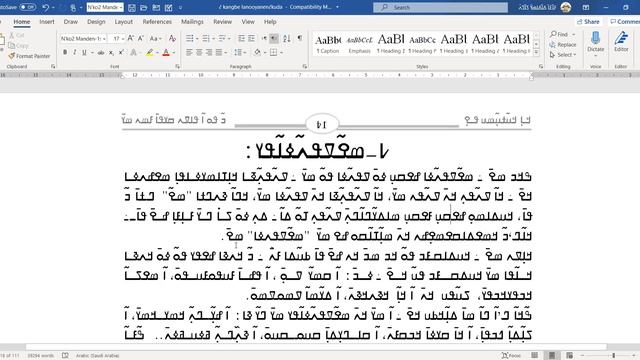Clear all formatting
This screenshot has height=360, width=640.
(172, 38)
